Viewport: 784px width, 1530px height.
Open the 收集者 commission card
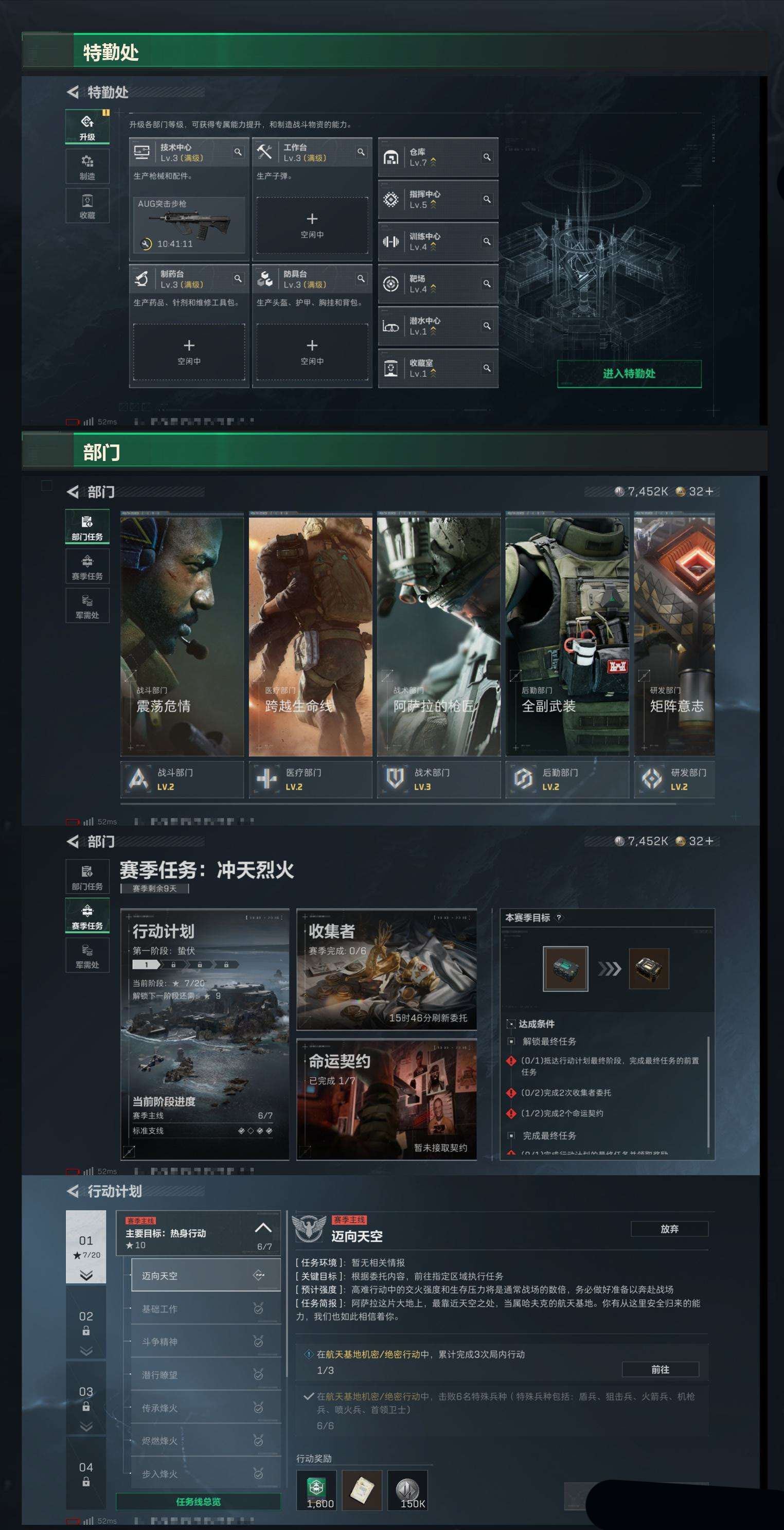tap(387, 969)
